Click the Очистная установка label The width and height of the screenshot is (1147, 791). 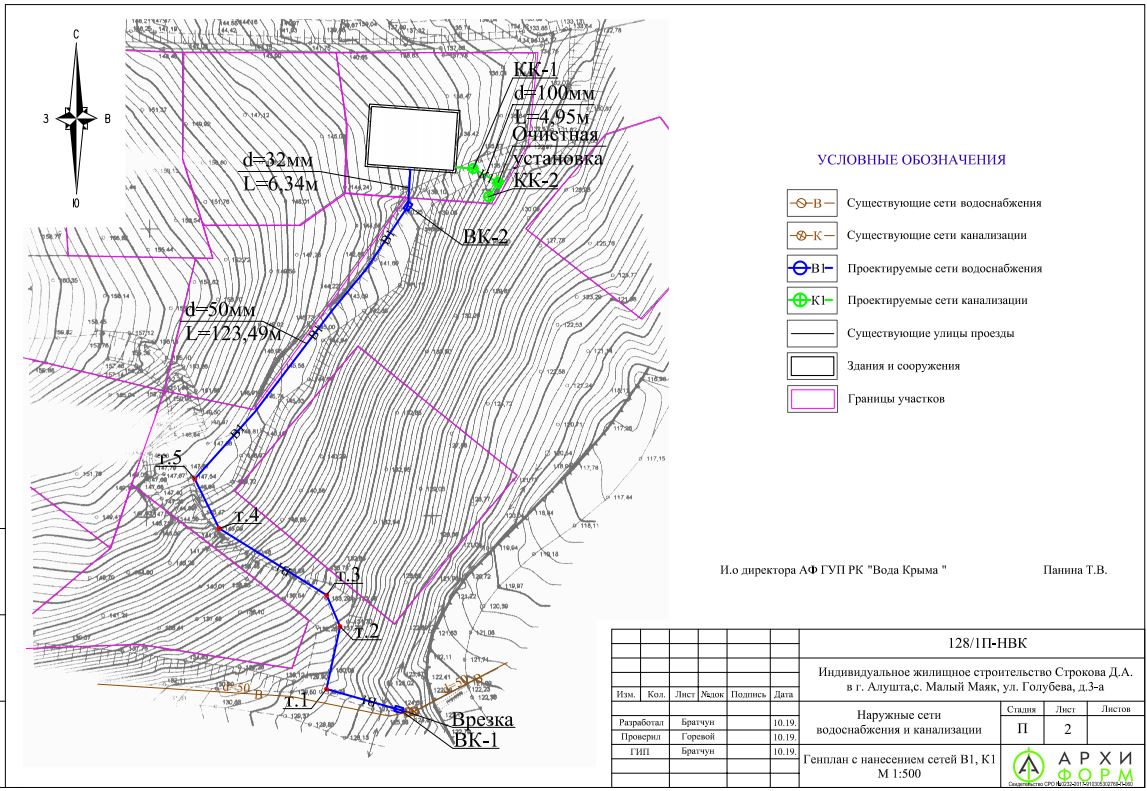click(x=556, y=147)
